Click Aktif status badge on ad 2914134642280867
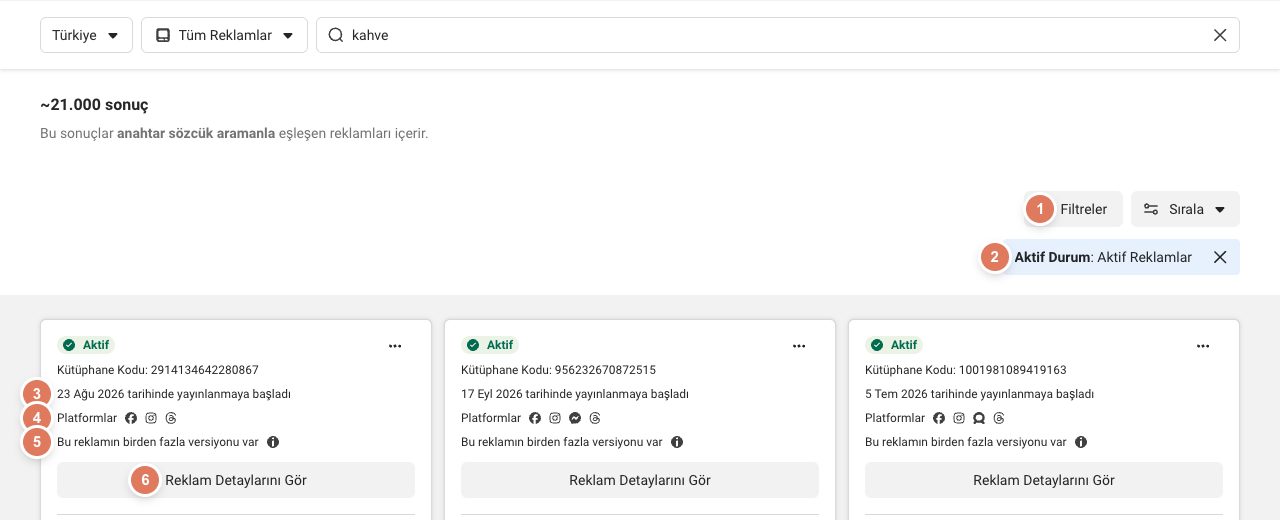1280x520 pixels. coord(86,345)
